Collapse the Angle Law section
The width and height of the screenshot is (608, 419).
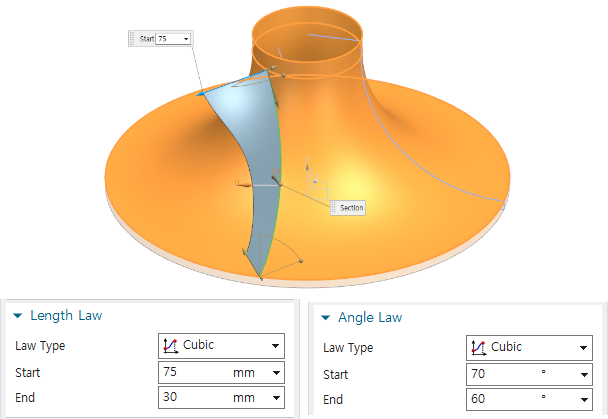pos(325,318)
